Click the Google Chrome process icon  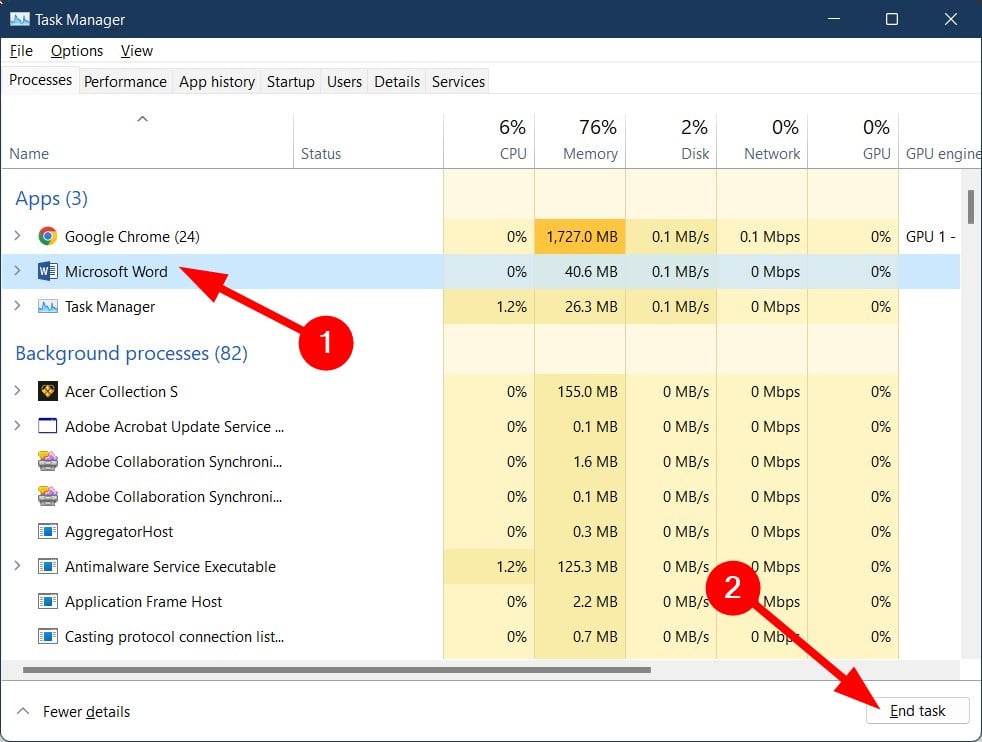[47, 237]
